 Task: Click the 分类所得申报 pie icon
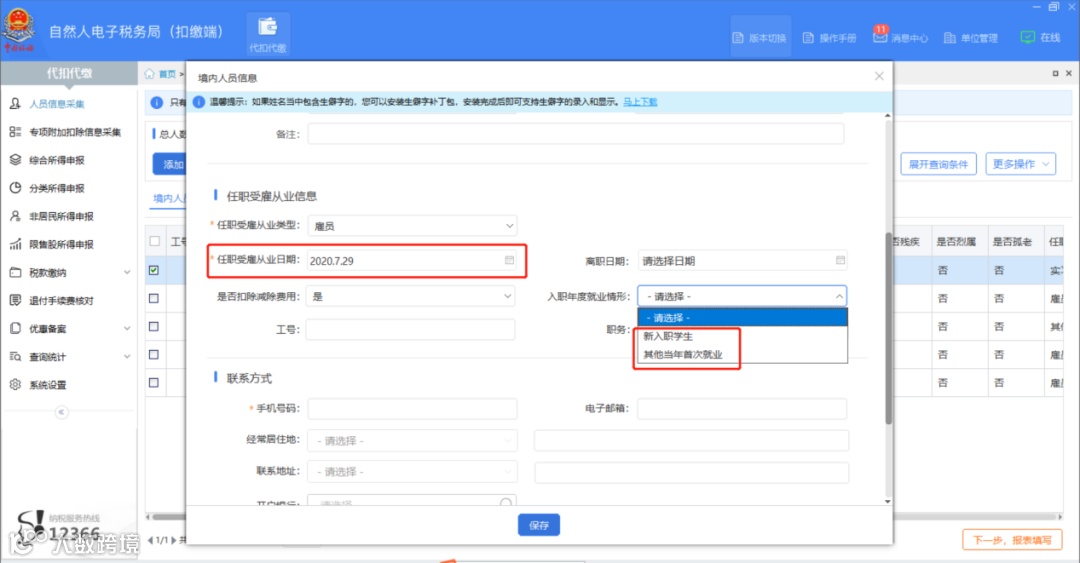15,188
